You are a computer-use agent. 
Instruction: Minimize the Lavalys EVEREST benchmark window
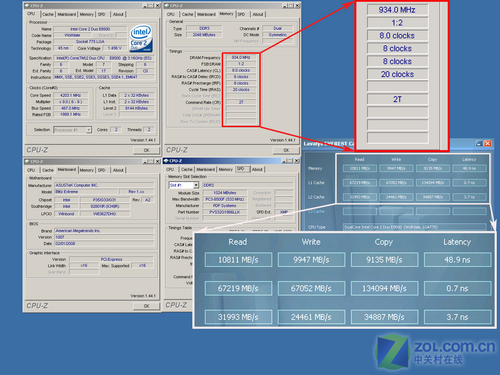[x=479, y=143]
